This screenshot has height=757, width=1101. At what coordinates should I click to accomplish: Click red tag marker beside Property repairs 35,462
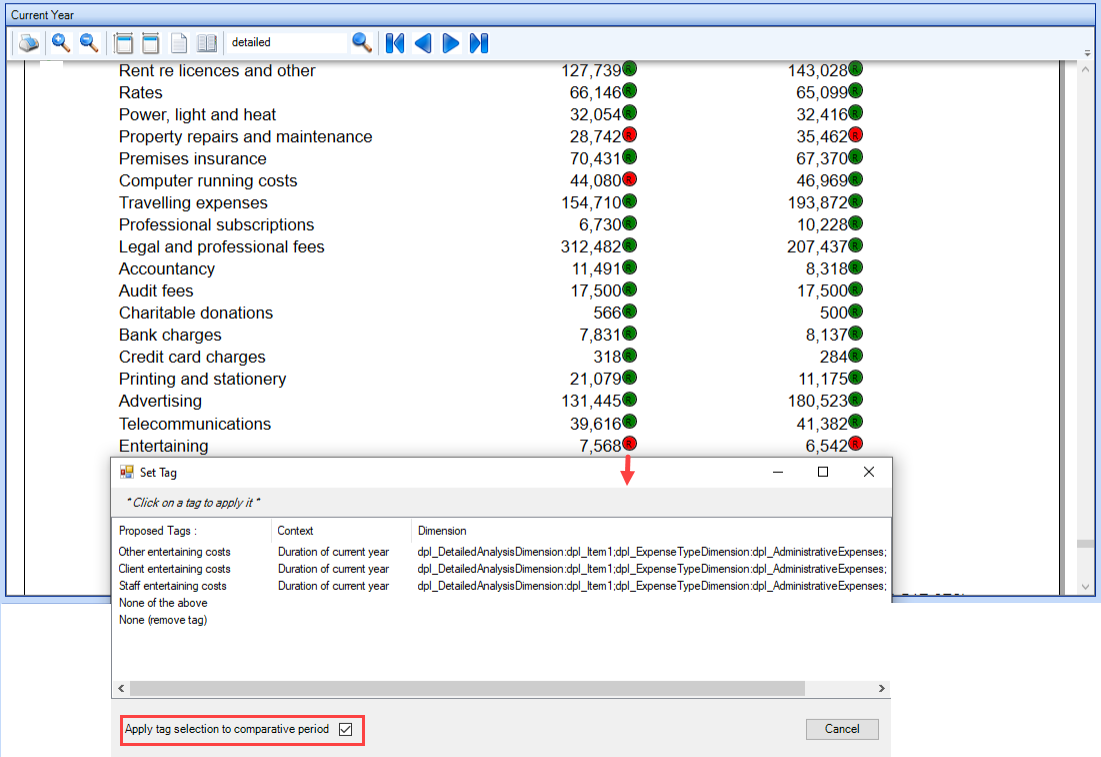coord(855,134)
